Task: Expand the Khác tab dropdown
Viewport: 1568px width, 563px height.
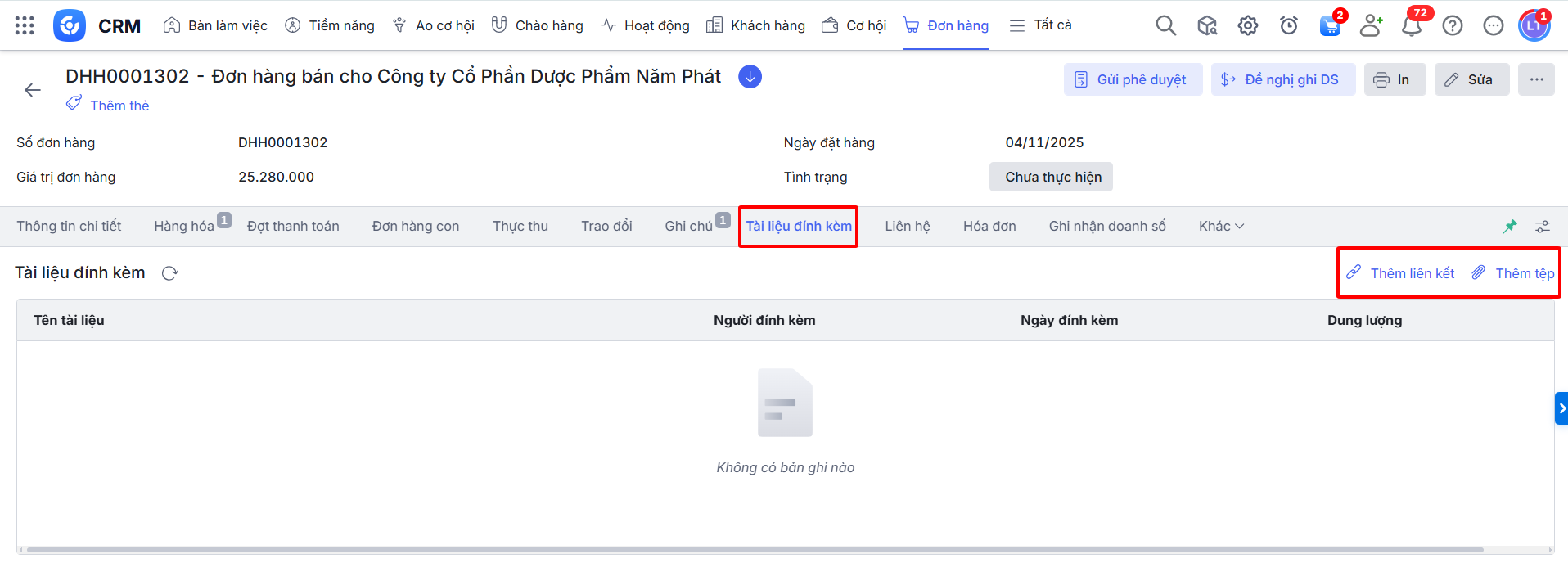Action: coord(1221,227)
